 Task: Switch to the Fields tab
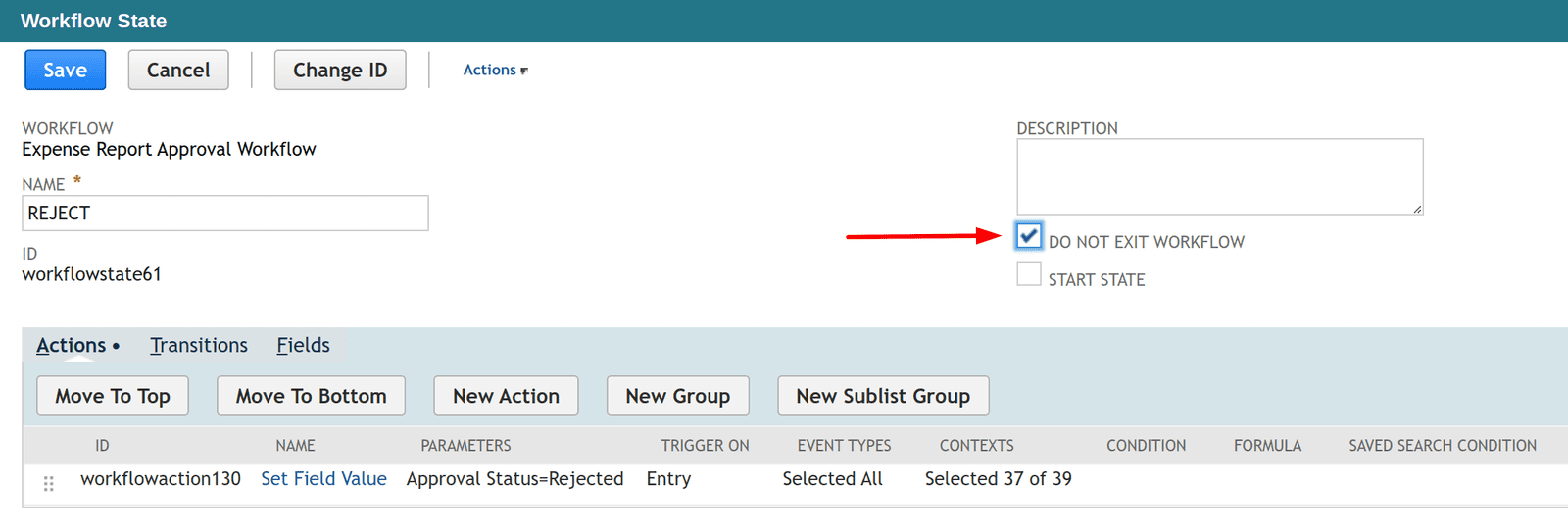[x=303, y=345]
